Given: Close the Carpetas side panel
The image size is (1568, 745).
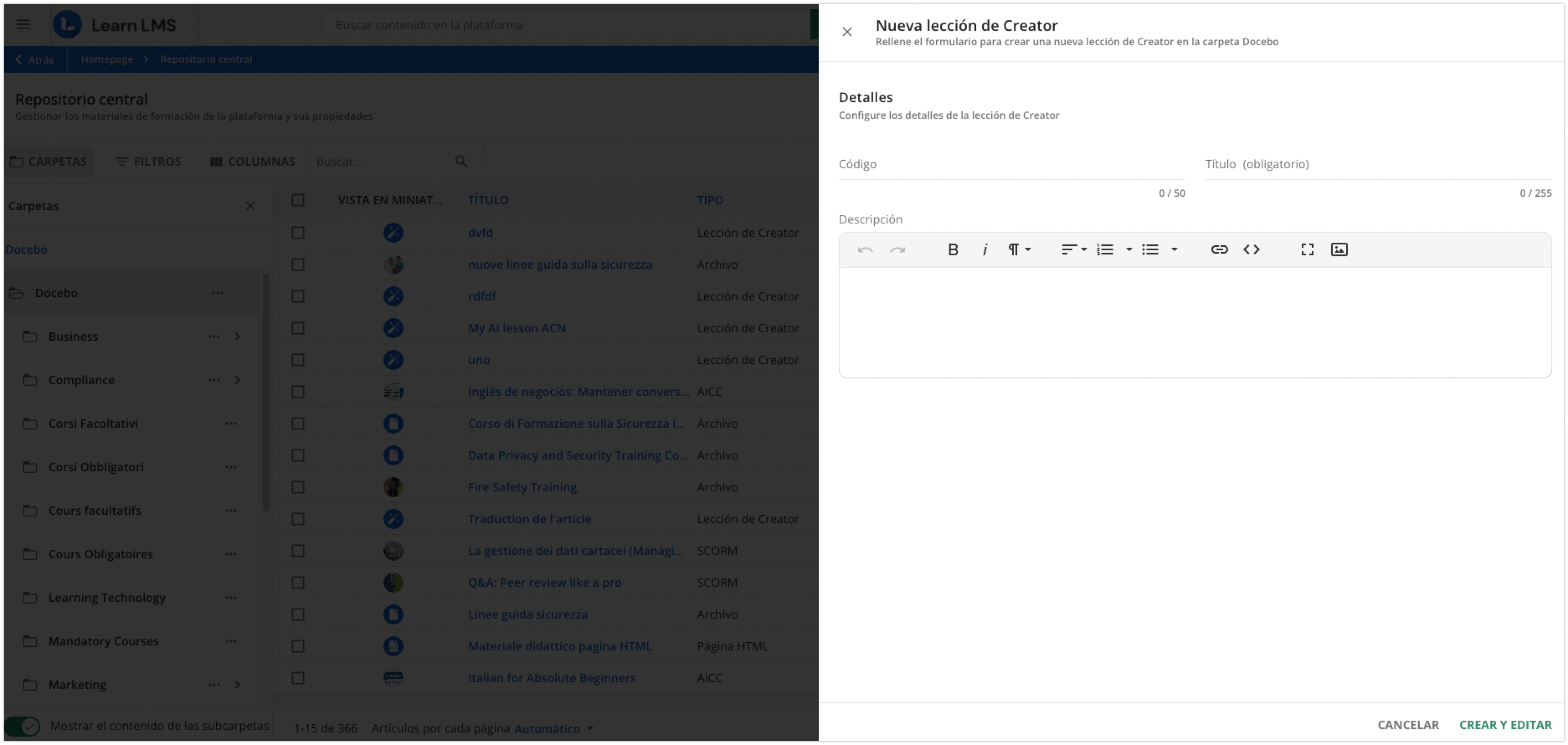Looking at the screenshot, I should click(x=249, y=206).
